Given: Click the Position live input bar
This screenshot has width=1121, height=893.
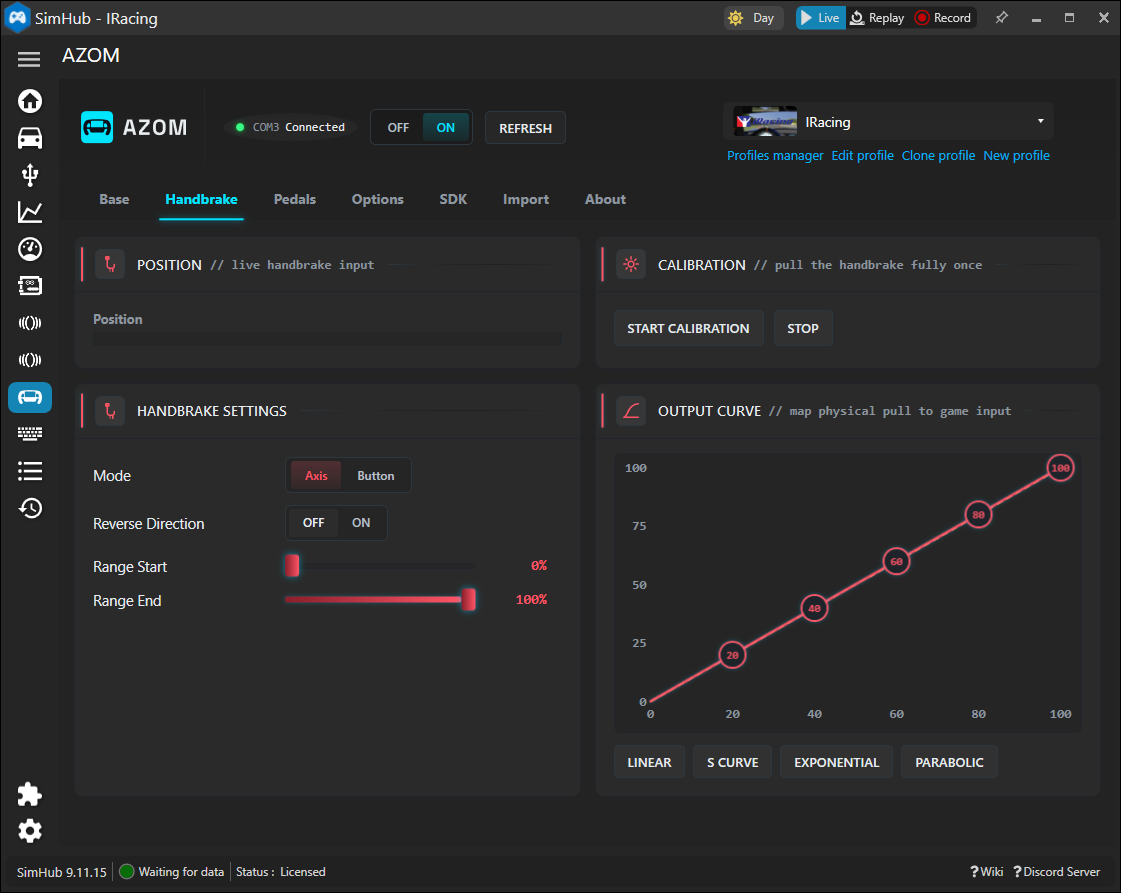Looking at the screenshot, I should [327, 340].
